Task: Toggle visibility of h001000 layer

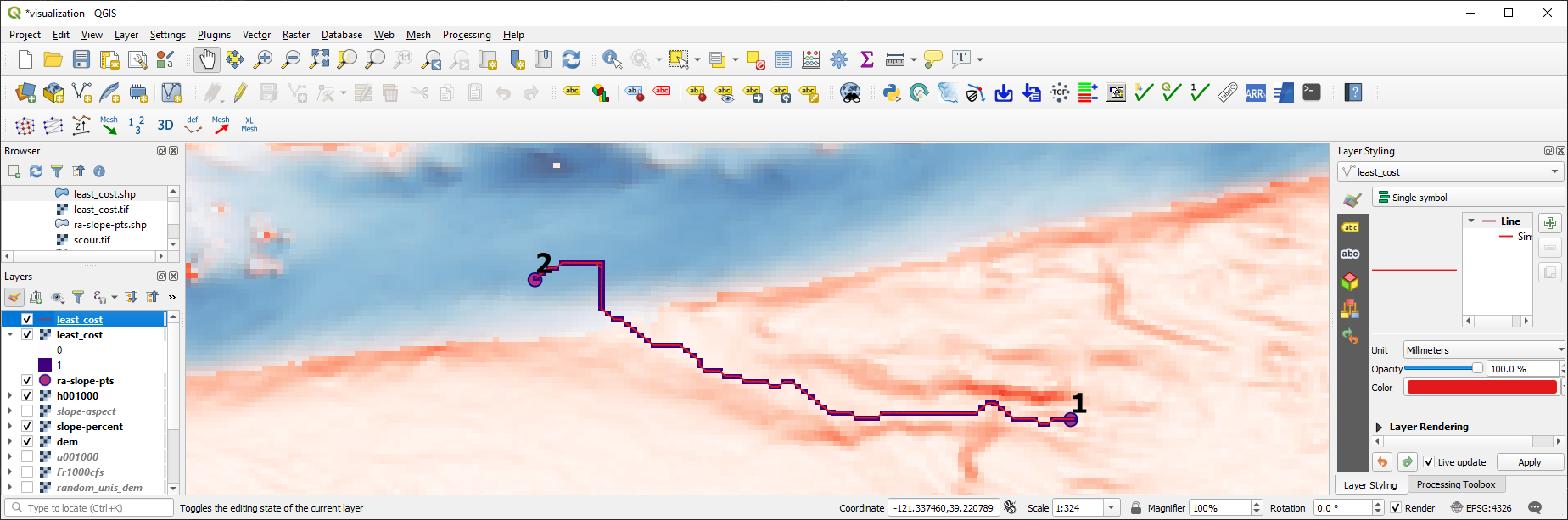Action: point(27,396)
